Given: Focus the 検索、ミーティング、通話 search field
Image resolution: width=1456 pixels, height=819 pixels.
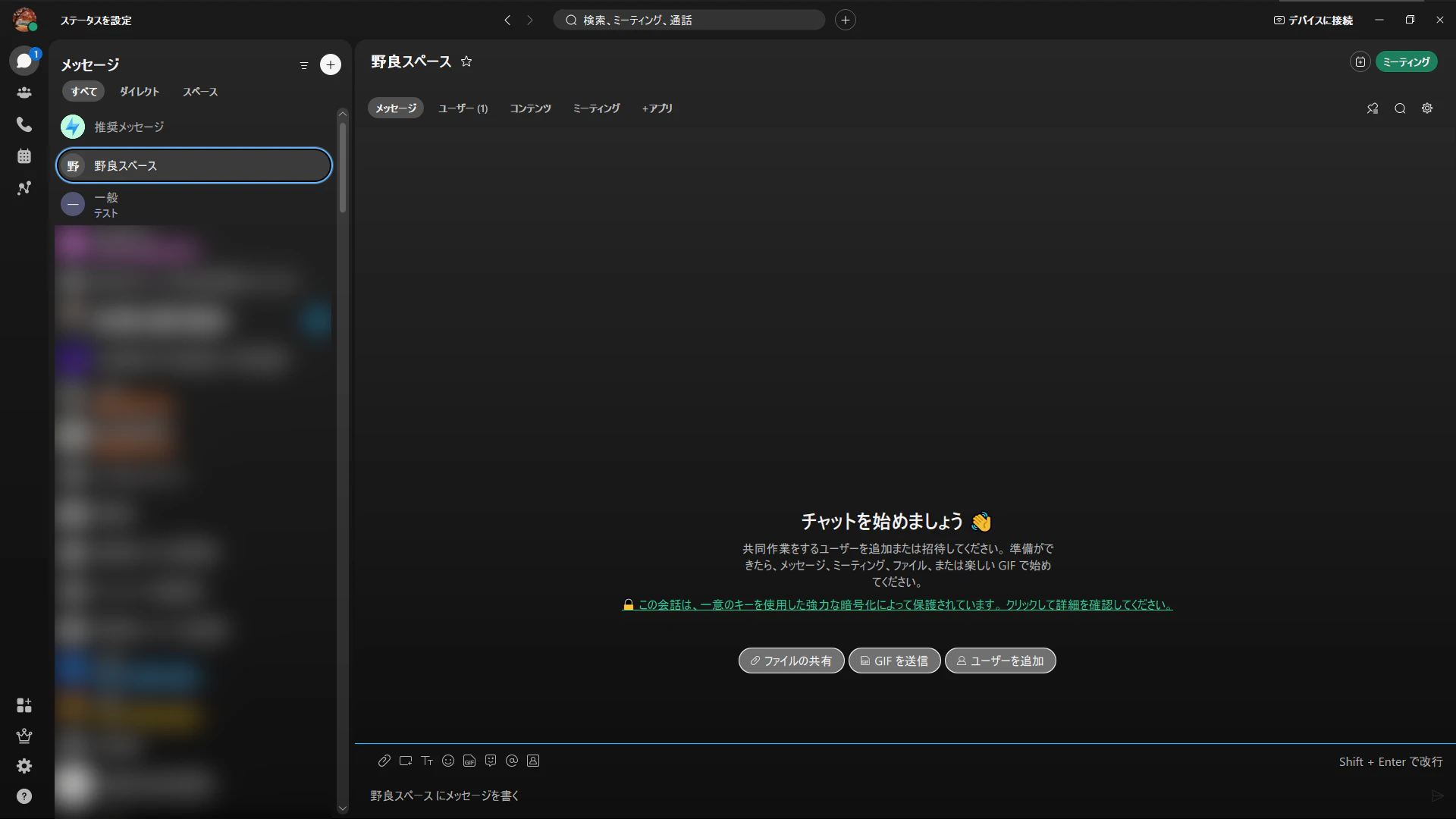Looking at the screenshot, I should coord(689,20).
